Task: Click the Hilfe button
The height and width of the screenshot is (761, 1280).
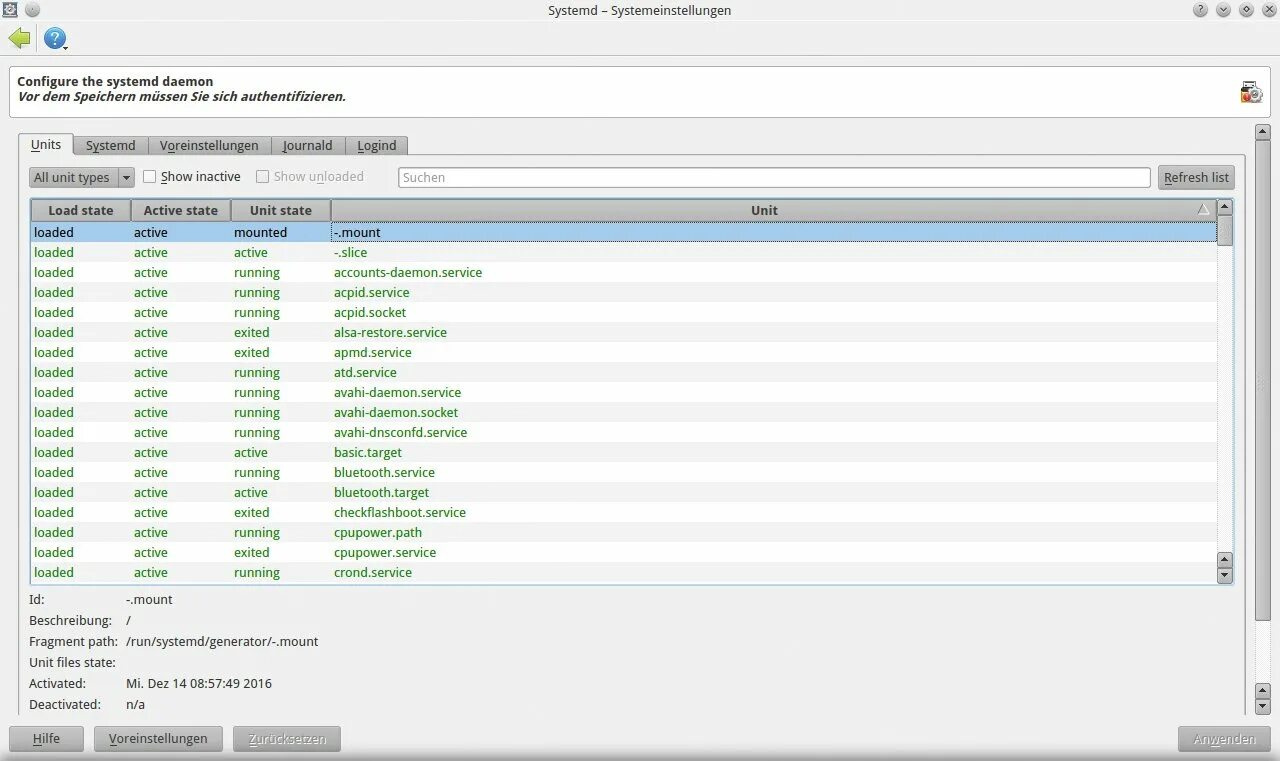Action: [46, 738]
